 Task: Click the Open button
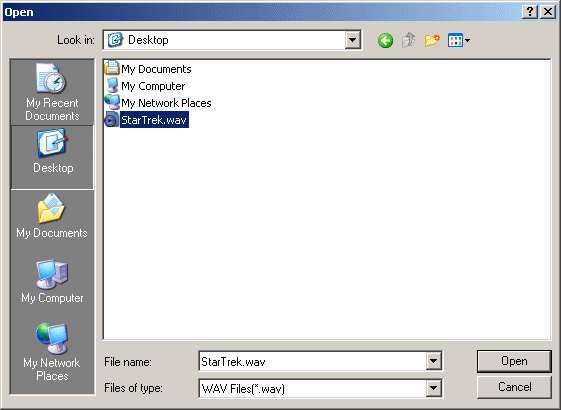coord(514,361)
